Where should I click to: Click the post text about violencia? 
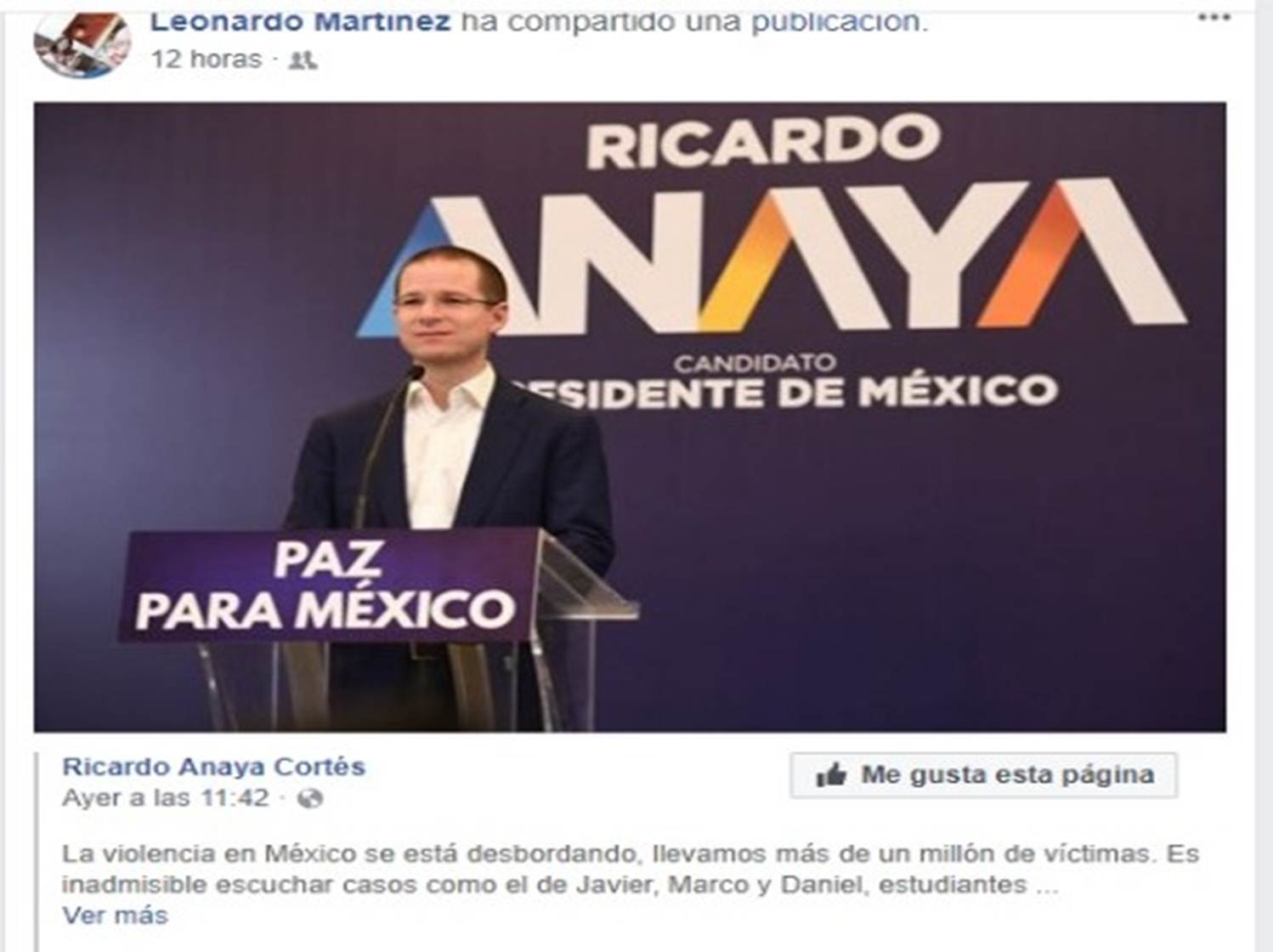(x=630, y=869)
